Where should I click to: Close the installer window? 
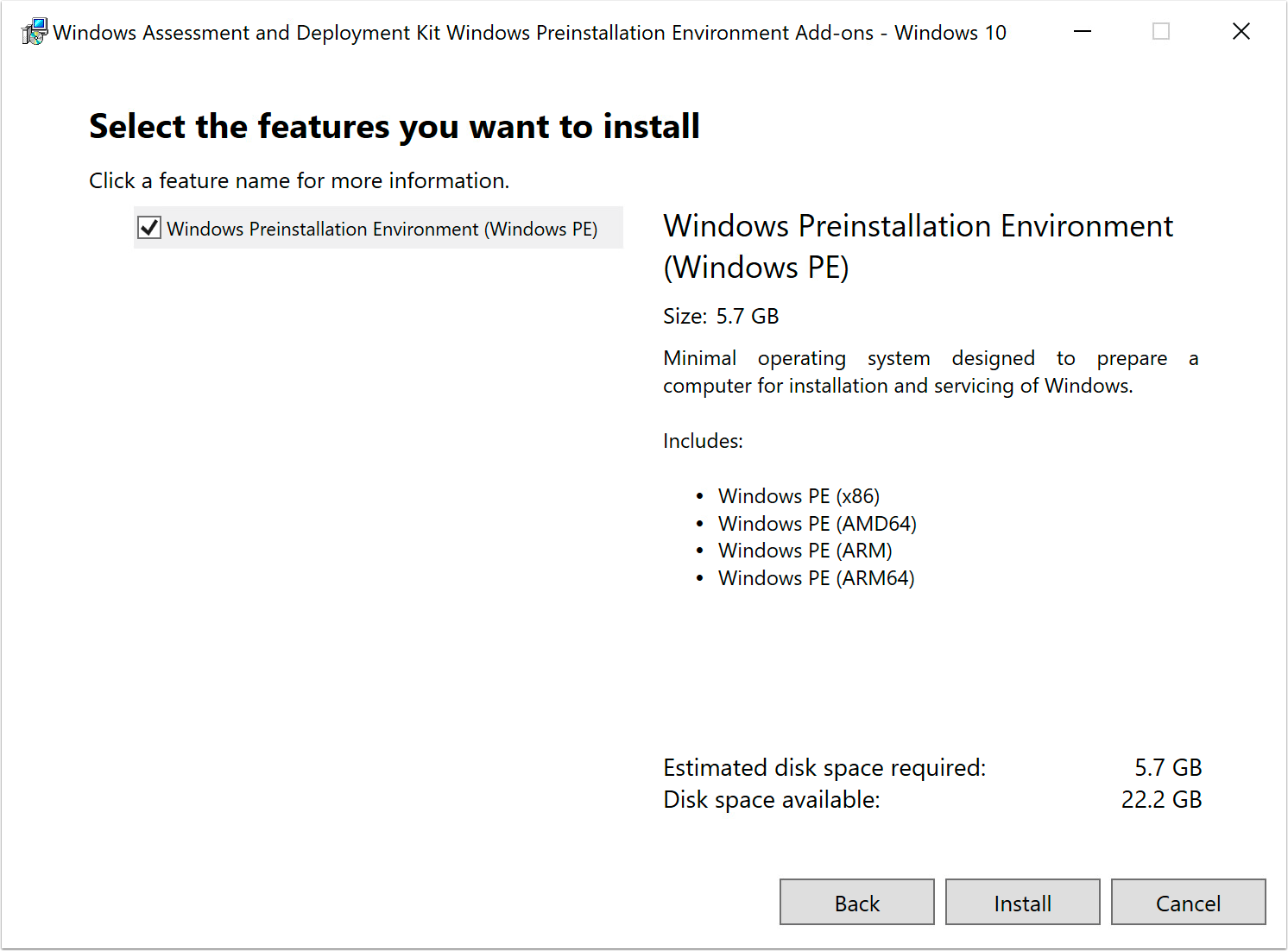1241,31
